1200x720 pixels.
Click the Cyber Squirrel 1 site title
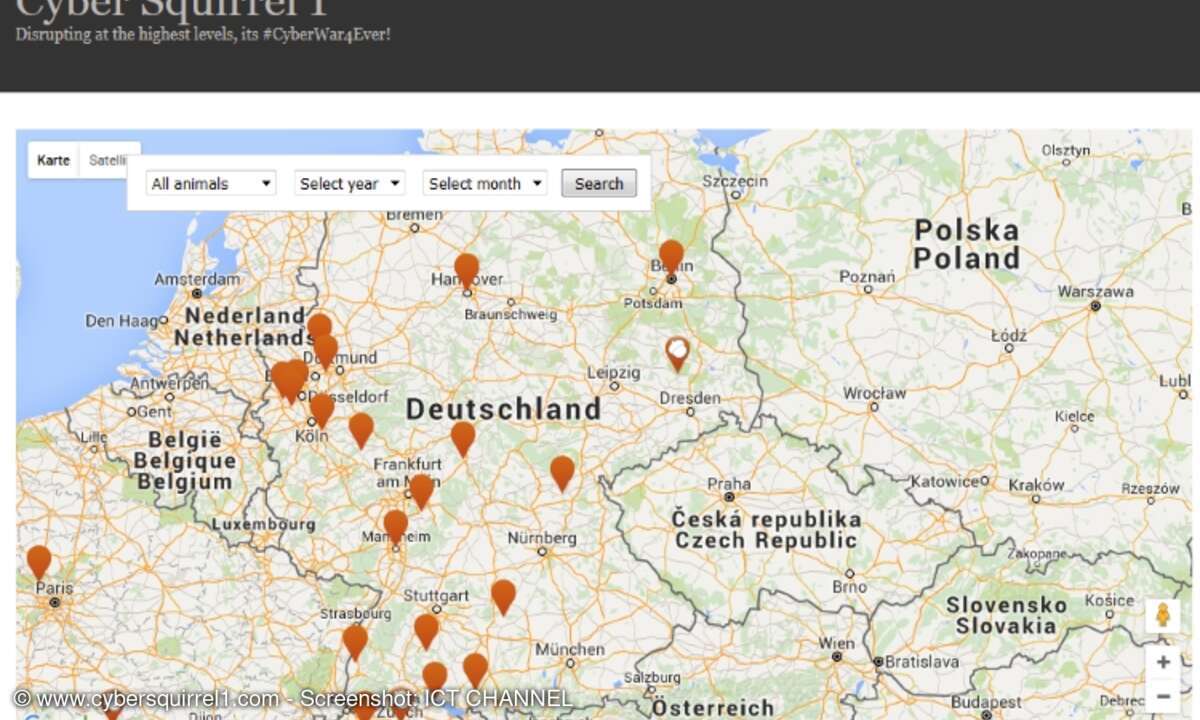tap(172, 8)
